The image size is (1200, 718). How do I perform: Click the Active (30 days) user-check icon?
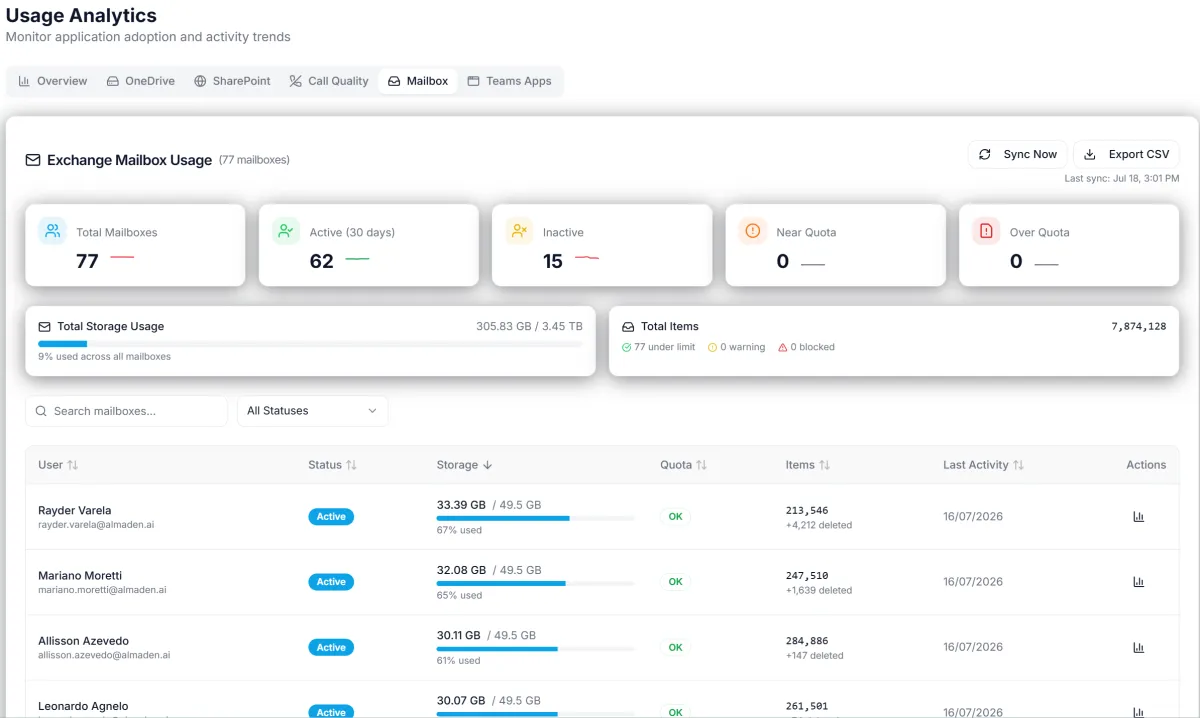286,231
